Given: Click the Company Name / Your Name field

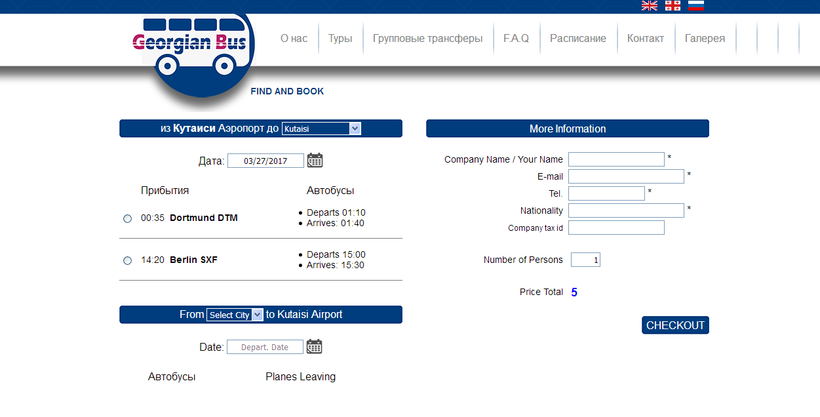Looking at the screenshot, I should click(616, 159).
